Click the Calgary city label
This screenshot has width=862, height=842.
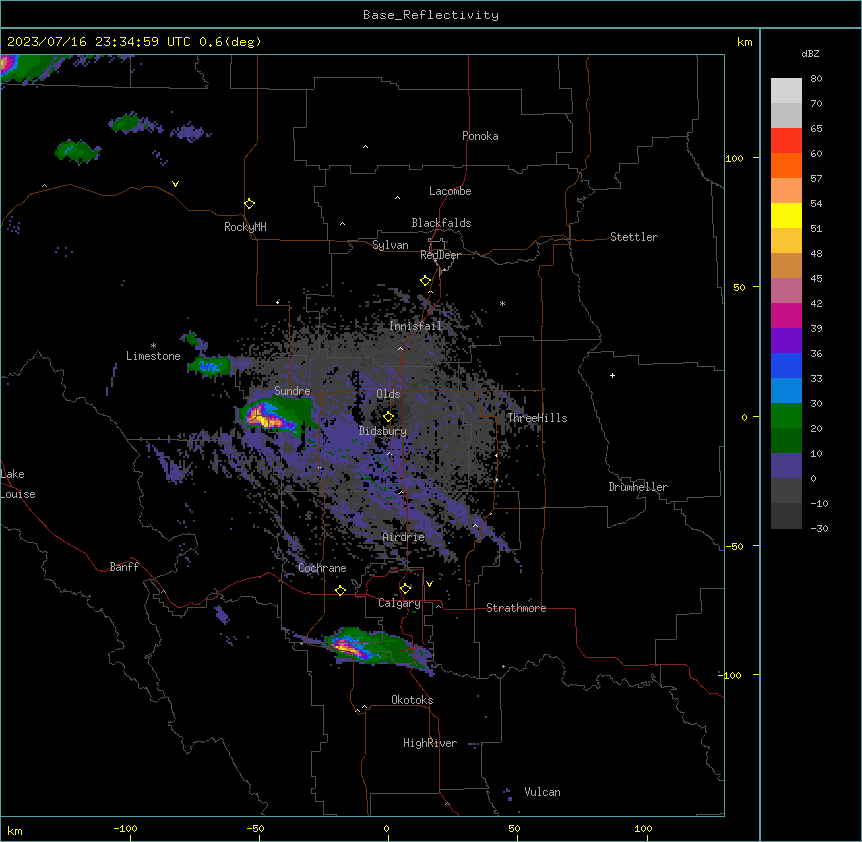pos(399,603)
